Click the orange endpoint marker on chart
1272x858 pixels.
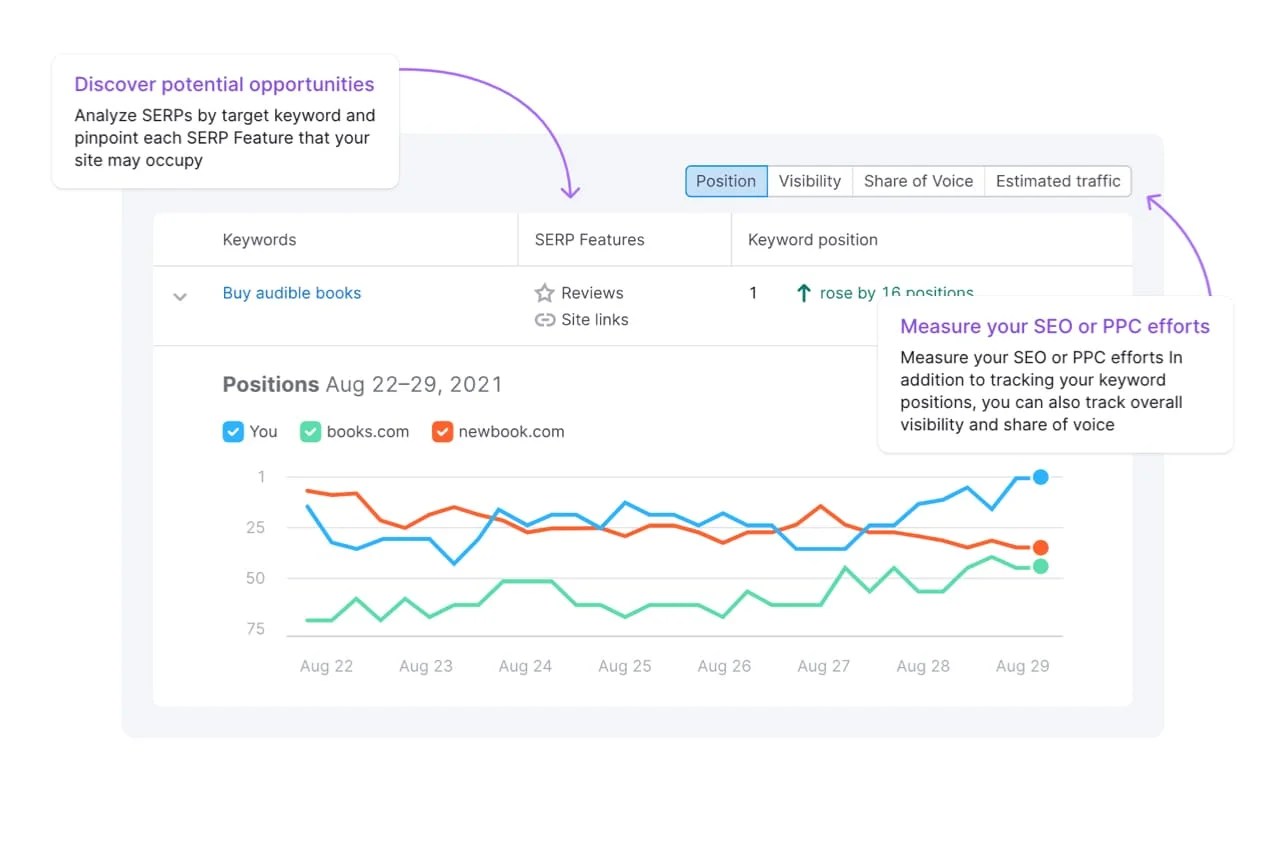pyautogui.click(x=1040, y=547)
